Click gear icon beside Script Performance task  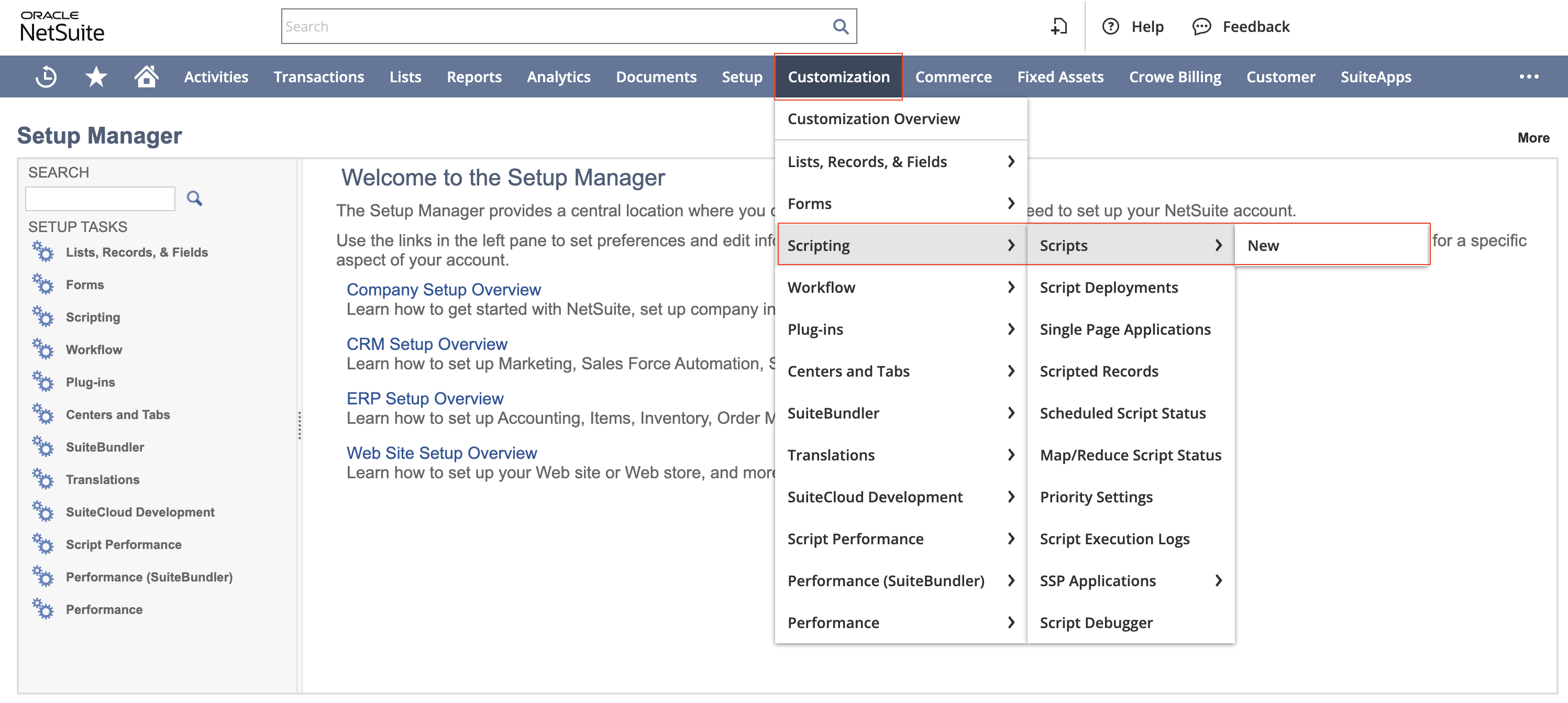pyautogui.click(x=42, y=544)
